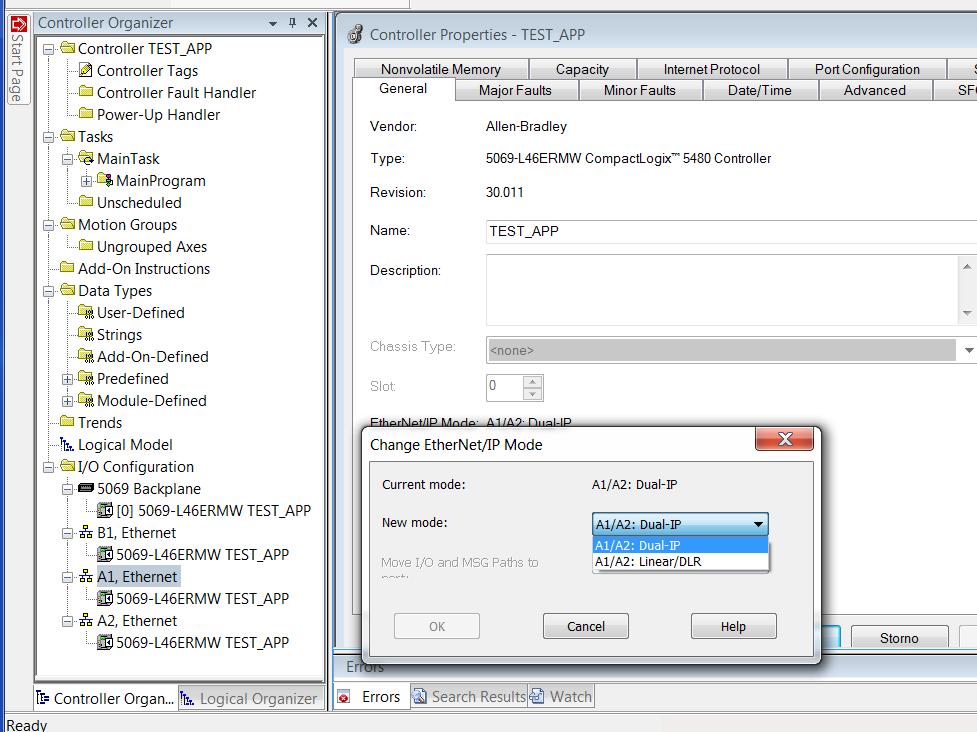977x732 pixels.
Task: Click the Start Page icon on the side tab
Action: (19, 24)
